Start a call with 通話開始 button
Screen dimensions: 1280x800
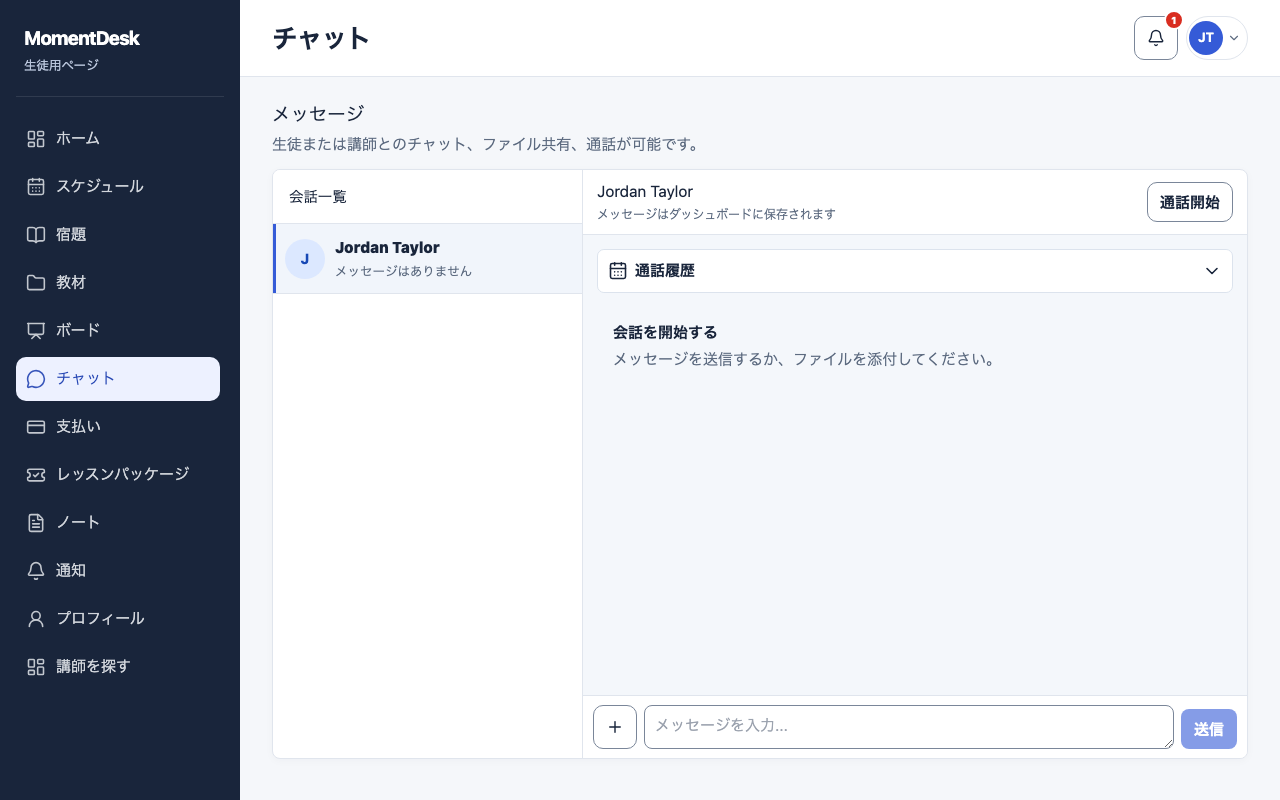(x=1190, y=202)
